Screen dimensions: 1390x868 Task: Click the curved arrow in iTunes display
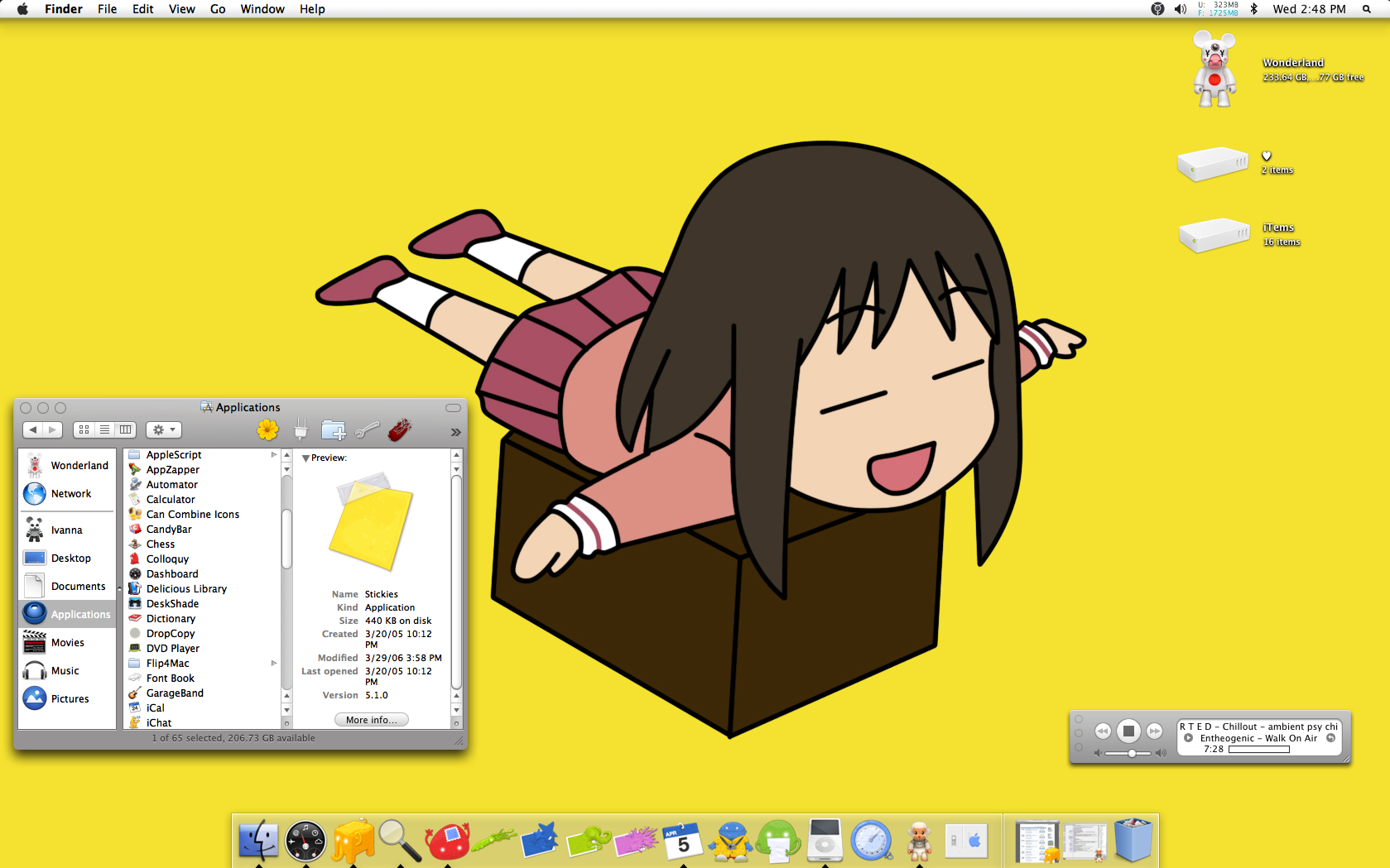click(x=1331, y=738)
